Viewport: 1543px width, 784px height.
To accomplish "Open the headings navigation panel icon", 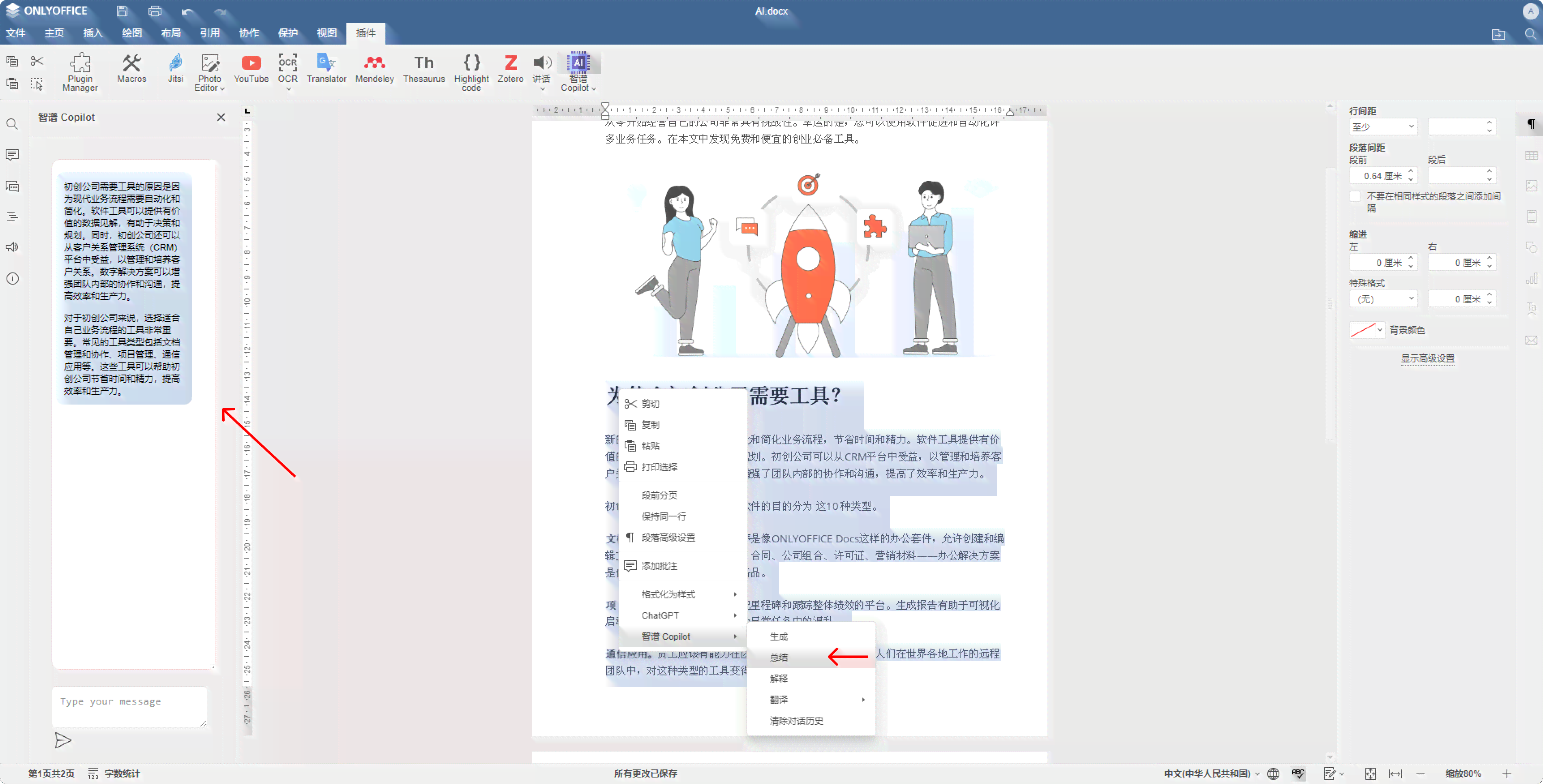I will [12, 216].
